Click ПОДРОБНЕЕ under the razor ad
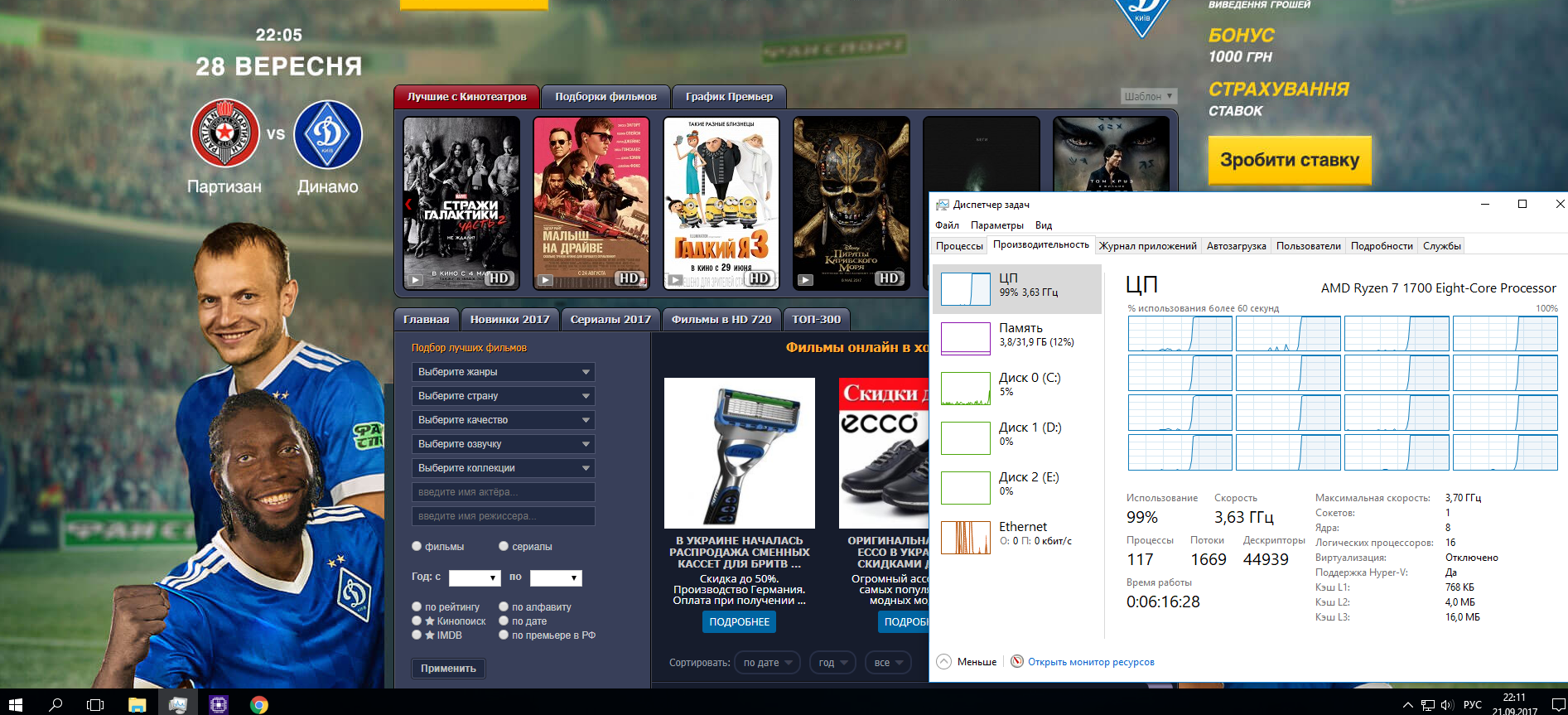The image size is (1568, 715). pyautogui.click(x=740, y=621)
